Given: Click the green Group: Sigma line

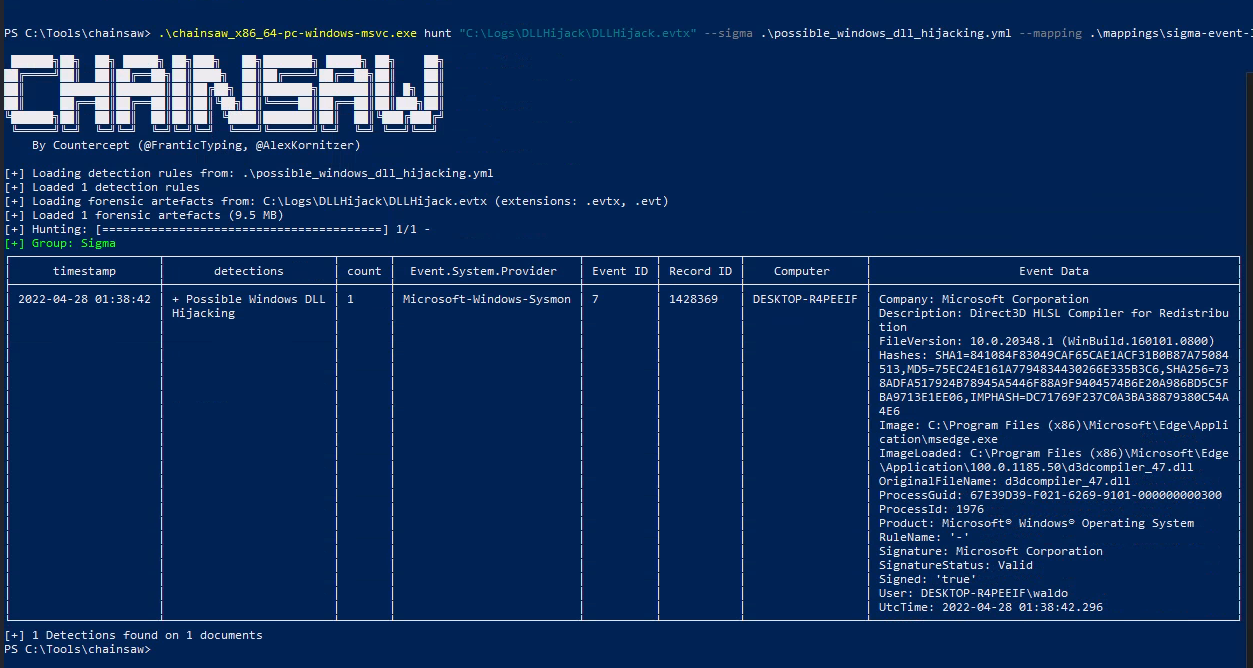Looking at the screenshot, I should point(60,243).
